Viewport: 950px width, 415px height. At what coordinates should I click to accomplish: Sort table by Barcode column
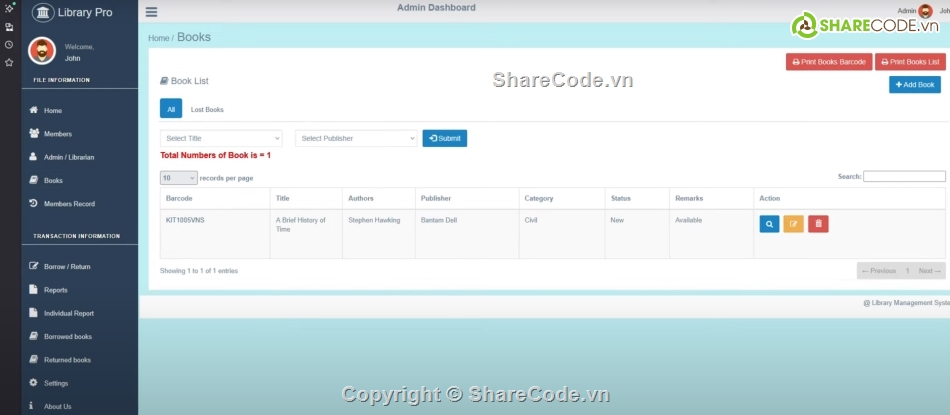[215, 199]
